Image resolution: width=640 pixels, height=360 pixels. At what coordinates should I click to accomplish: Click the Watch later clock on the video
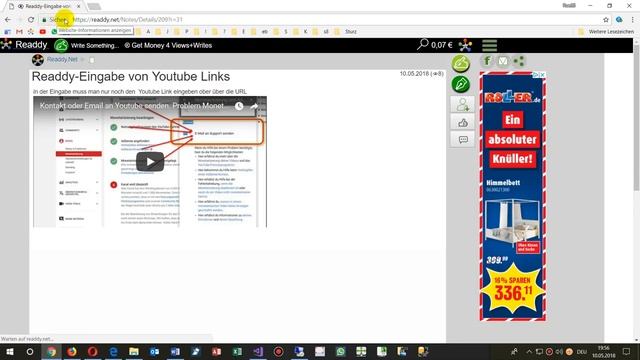(239, 106)
